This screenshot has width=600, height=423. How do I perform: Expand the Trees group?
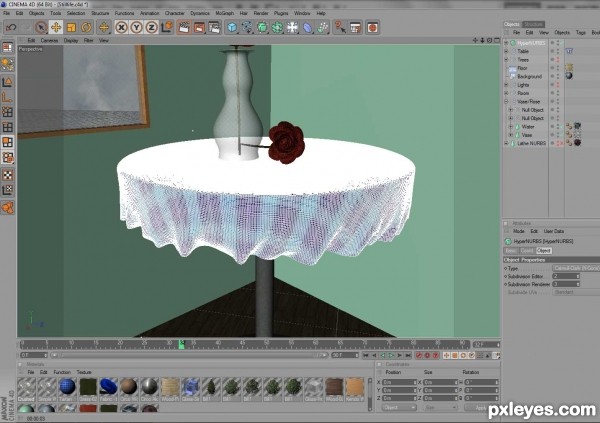(x=506, y=60)
